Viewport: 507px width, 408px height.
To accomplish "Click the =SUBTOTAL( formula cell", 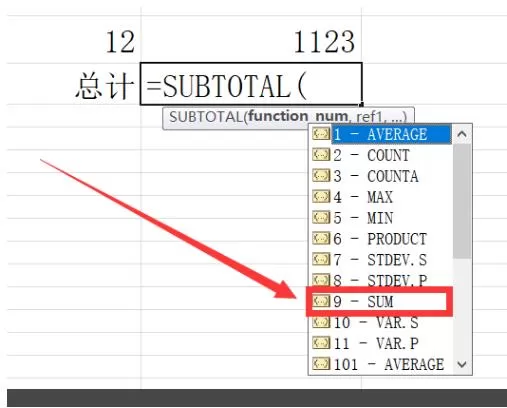I will [x=251, y=84].
